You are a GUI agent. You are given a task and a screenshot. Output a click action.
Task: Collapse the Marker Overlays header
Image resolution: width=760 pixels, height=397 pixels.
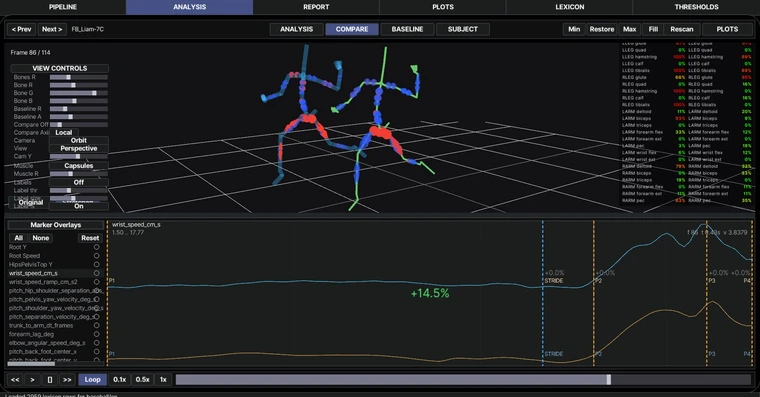56,225
